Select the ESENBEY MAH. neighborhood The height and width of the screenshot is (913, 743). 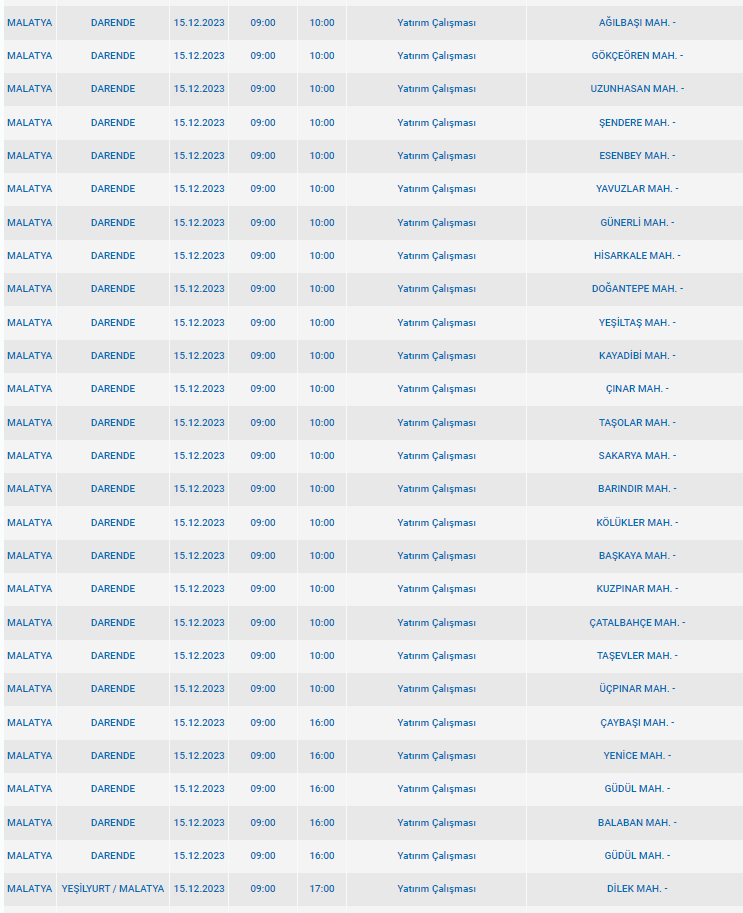coord(637,155)
